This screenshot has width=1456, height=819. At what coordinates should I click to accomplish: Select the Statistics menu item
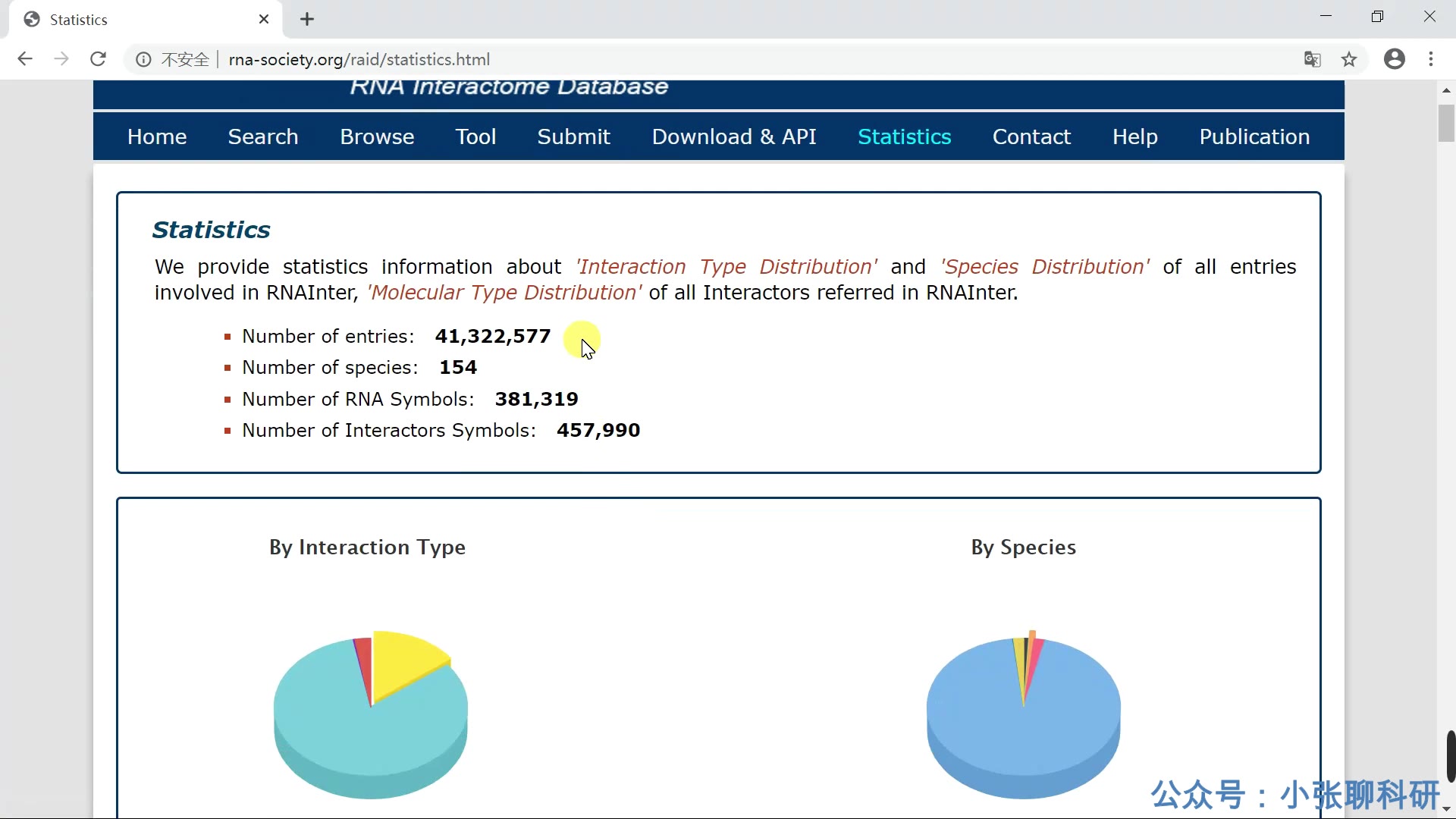pos(905,136)
